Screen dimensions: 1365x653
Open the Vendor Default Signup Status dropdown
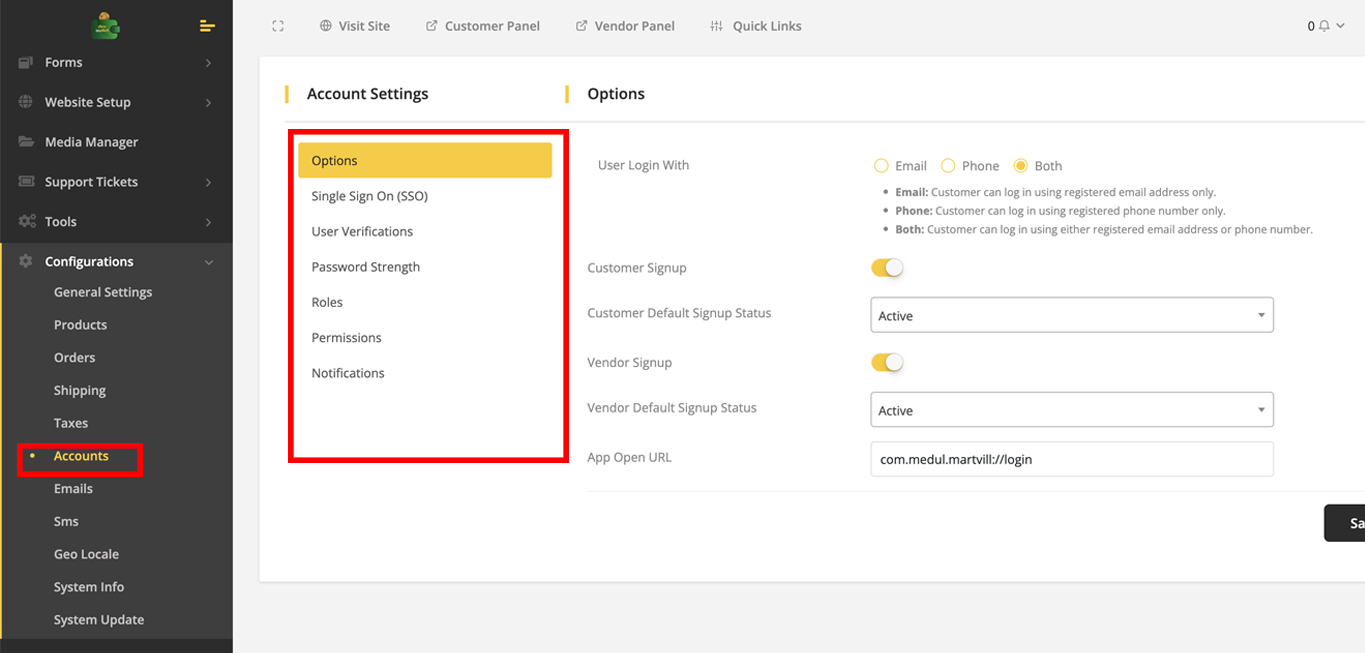pos(1072,410)
